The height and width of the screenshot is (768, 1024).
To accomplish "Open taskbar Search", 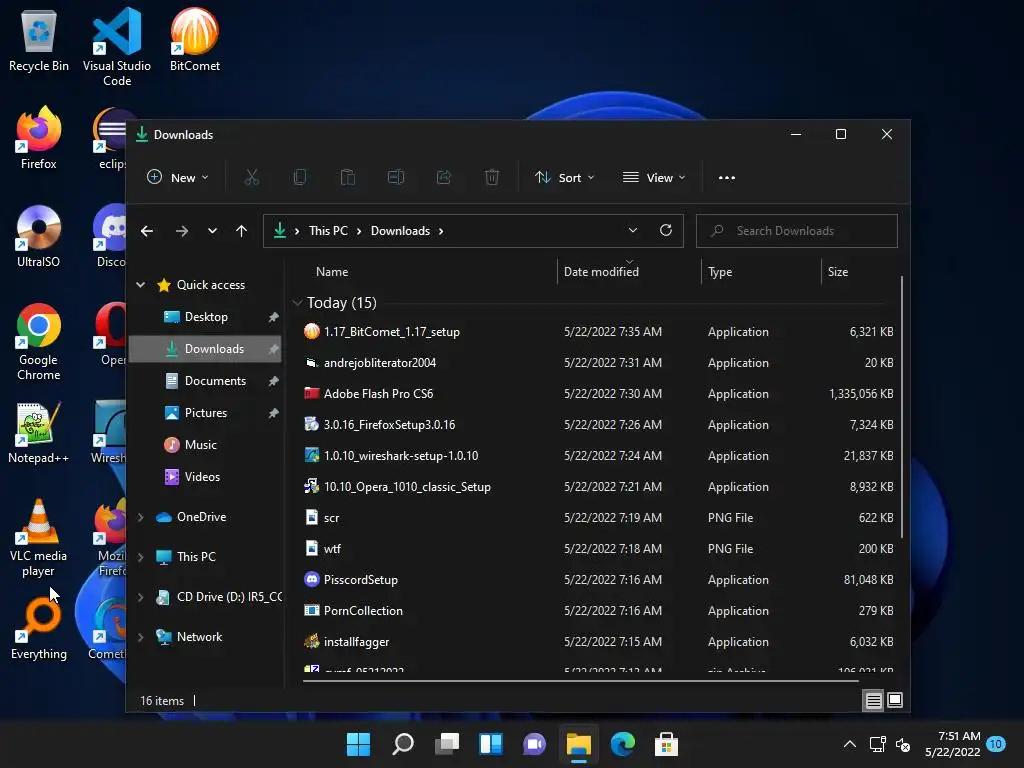I will tap(402, 744).
